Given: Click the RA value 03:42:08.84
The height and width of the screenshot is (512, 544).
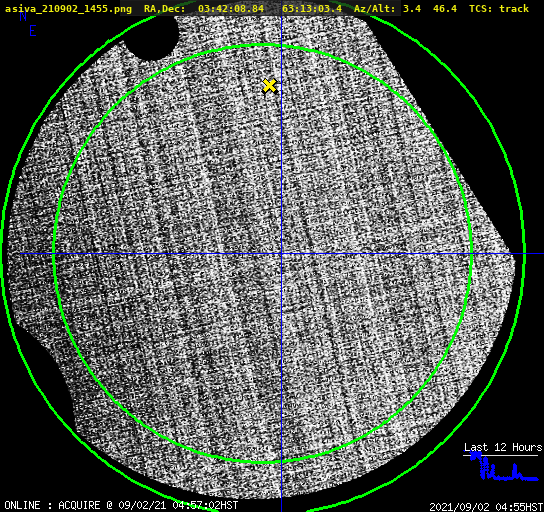Looking at the screenshot, I should click(231, 8).
